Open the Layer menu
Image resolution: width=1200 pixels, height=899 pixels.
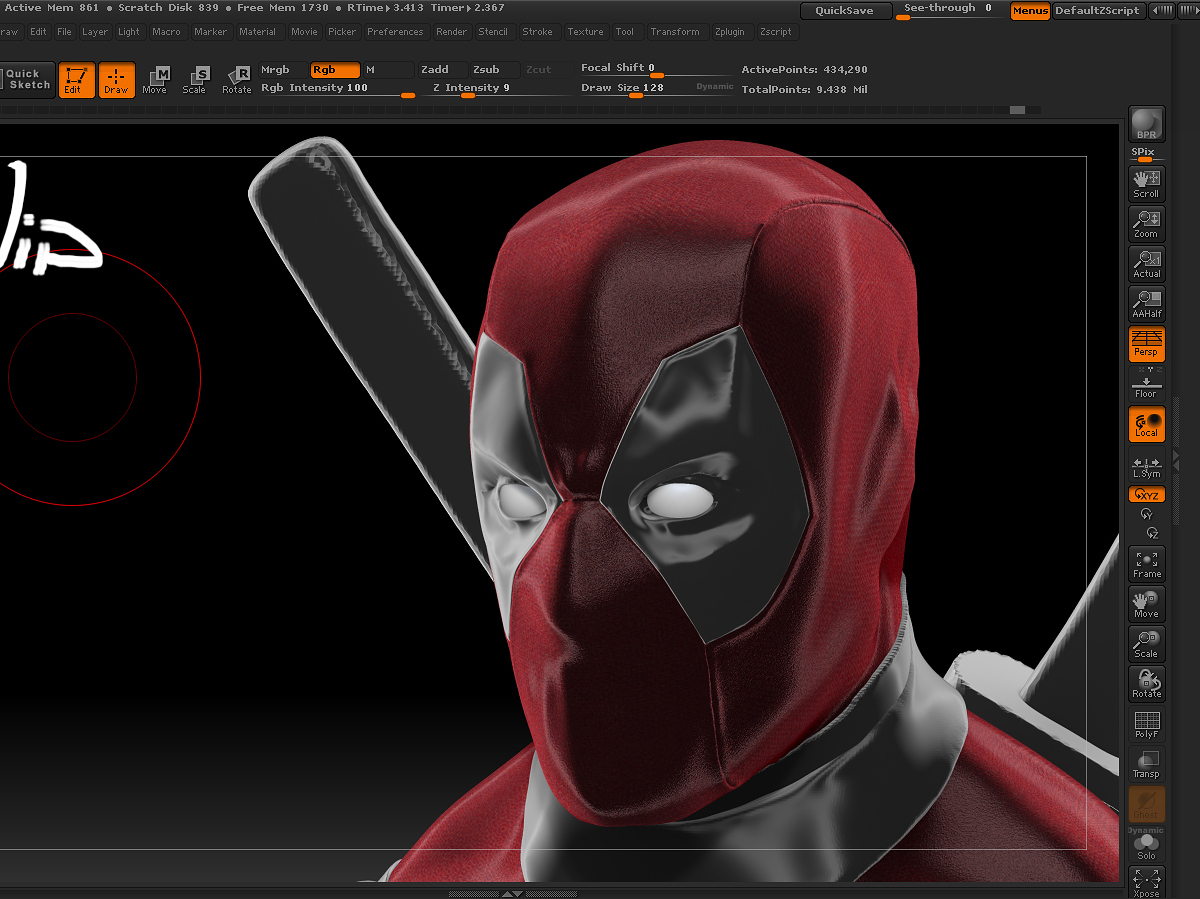tap(95, 32)
